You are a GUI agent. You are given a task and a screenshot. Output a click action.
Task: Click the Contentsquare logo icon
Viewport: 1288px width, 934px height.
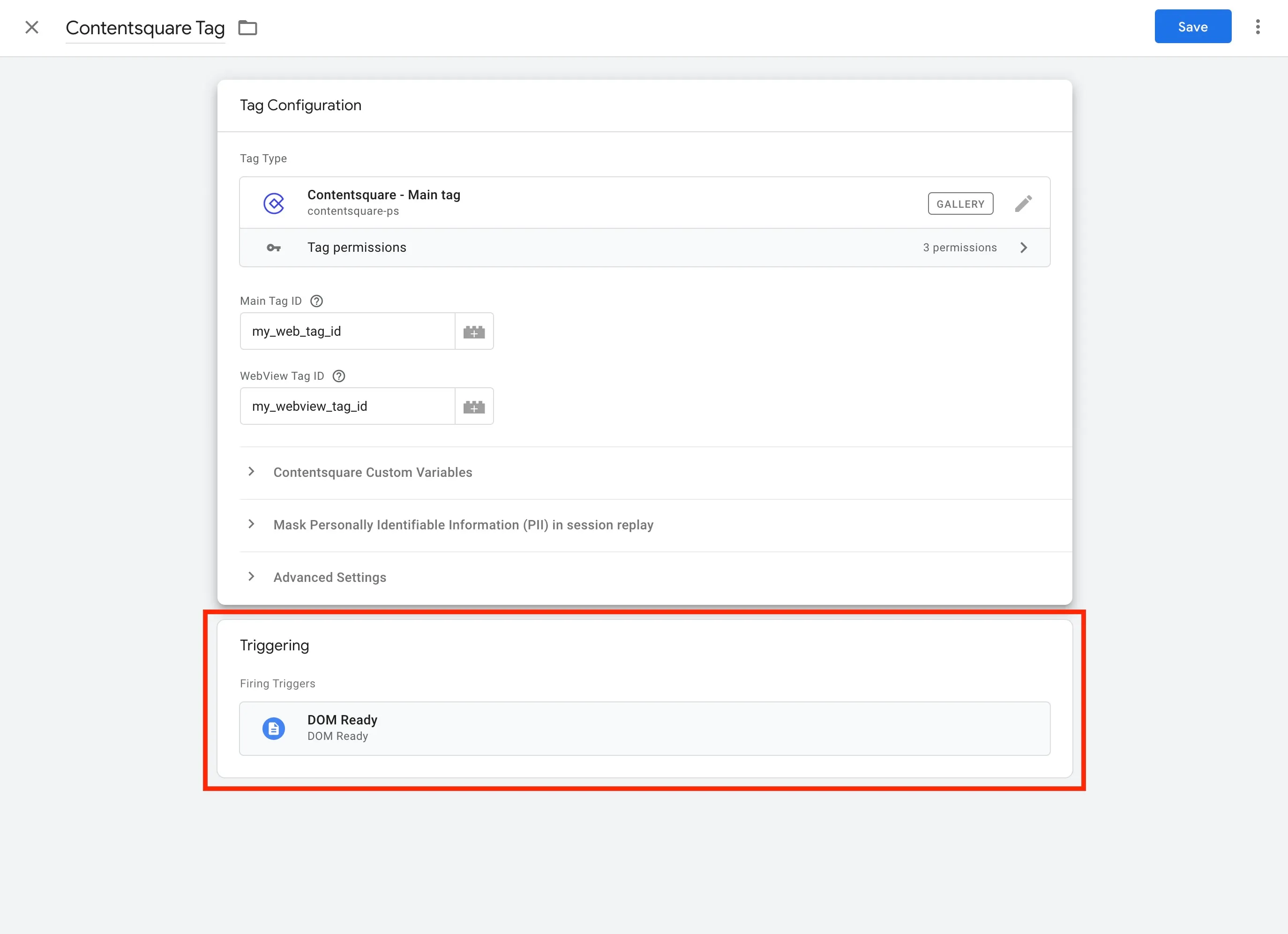(274, 203)
